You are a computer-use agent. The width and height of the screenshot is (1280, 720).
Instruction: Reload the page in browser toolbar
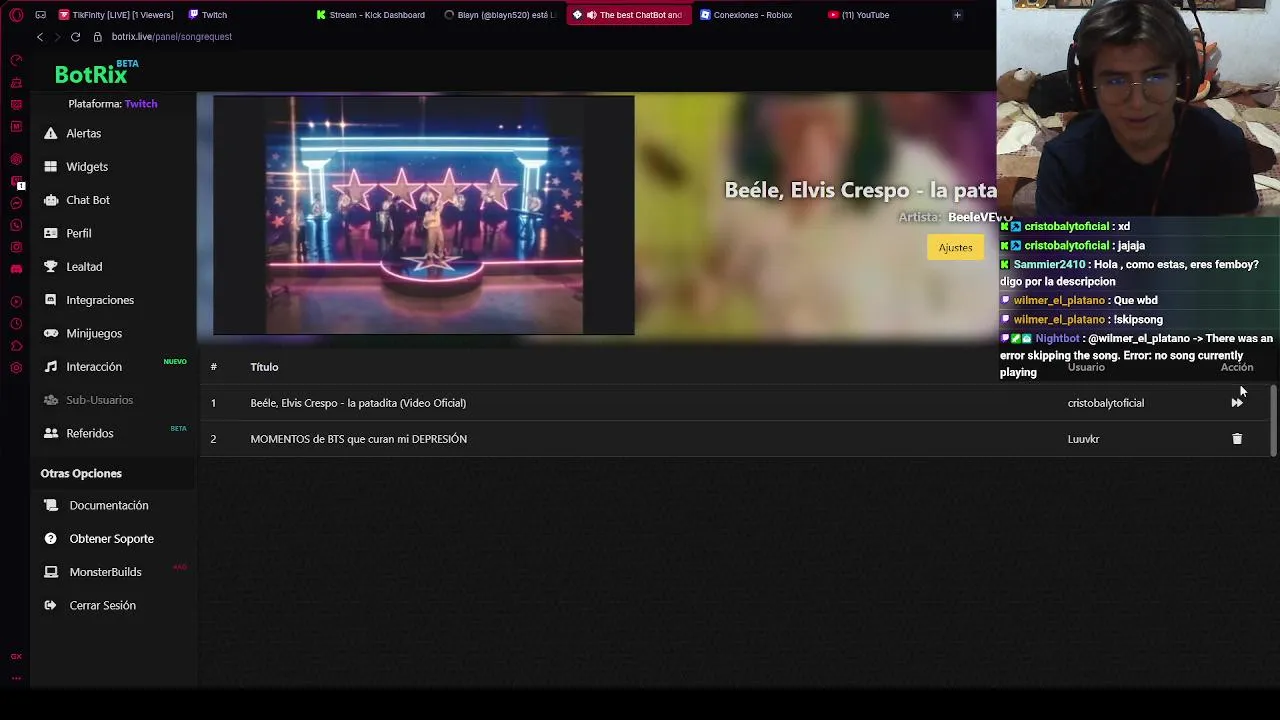coord(75,37)
